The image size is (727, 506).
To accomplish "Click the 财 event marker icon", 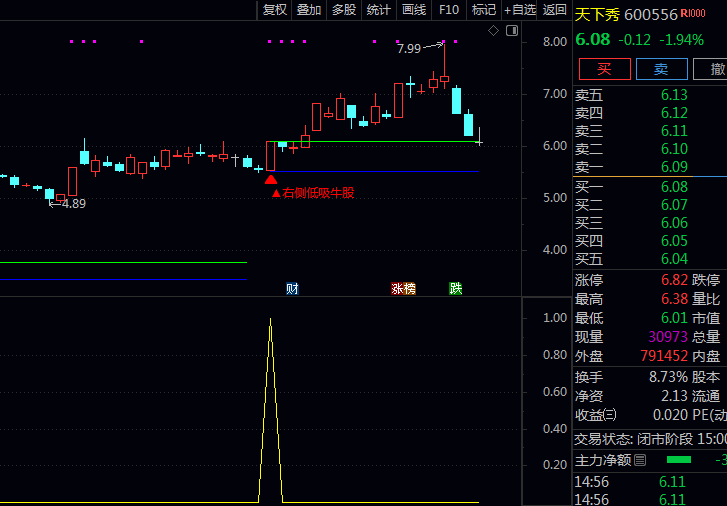I will click(x=292, y=289).
